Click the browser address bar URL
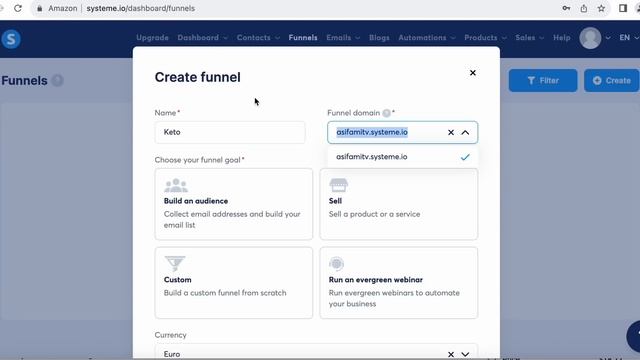Screen dimensions: 640x360 pos(140,8)
